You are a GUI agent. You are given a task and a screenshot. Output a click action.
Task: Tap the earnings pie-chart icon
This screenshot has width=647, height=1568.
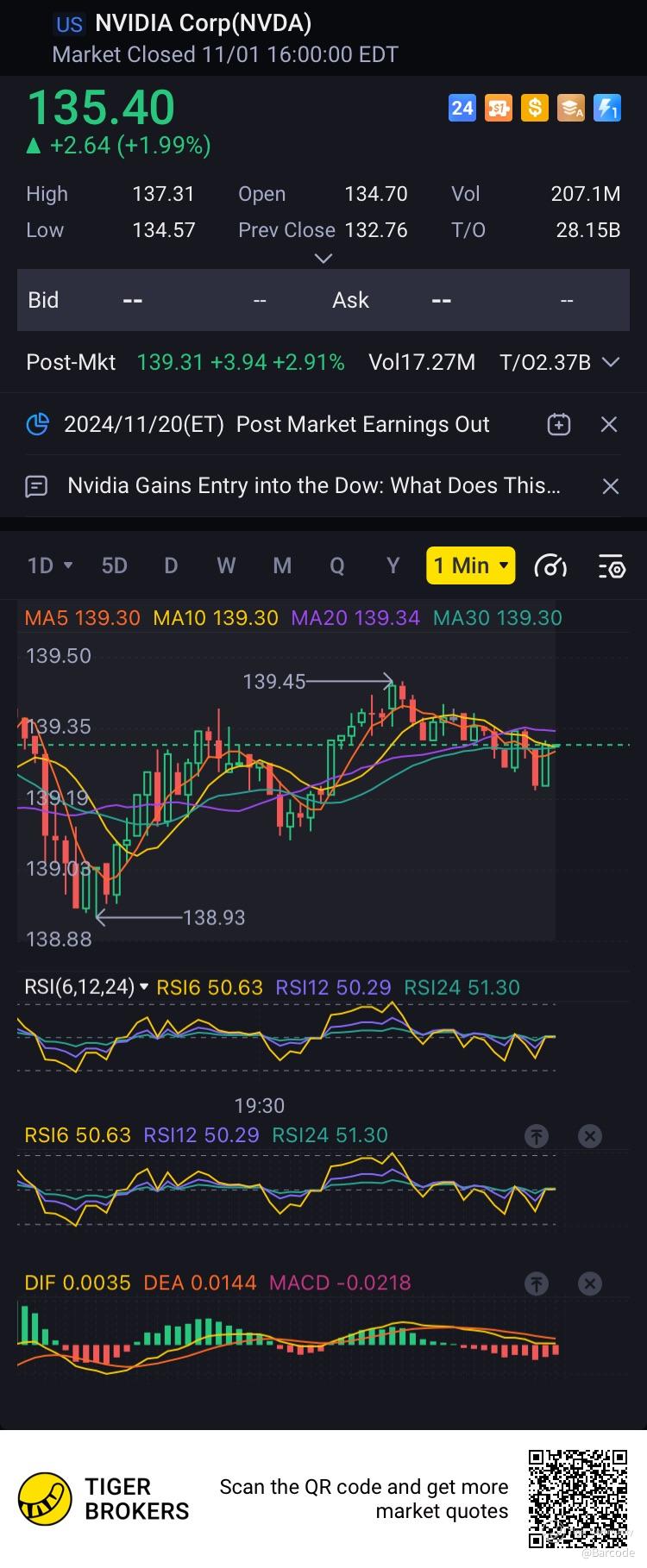pos(37,424)
